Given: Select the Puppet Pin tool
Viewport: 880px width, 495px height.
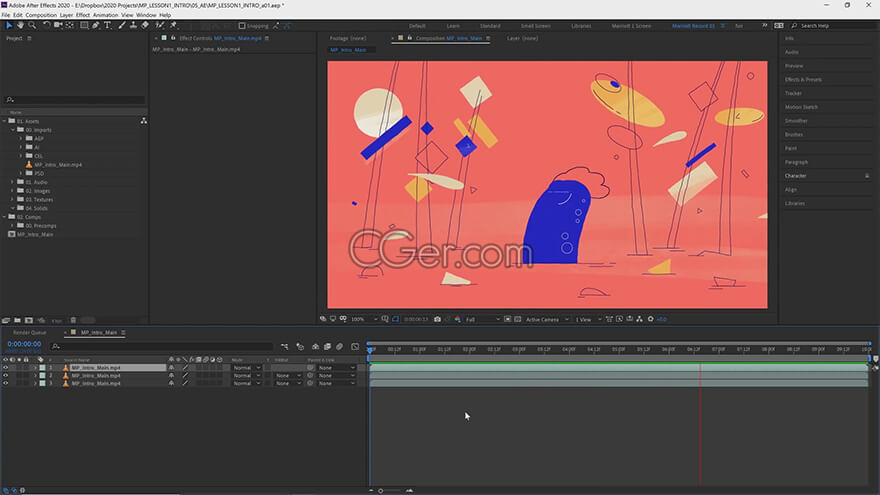Looking at the screenshot, I should (x=173, y=25).
